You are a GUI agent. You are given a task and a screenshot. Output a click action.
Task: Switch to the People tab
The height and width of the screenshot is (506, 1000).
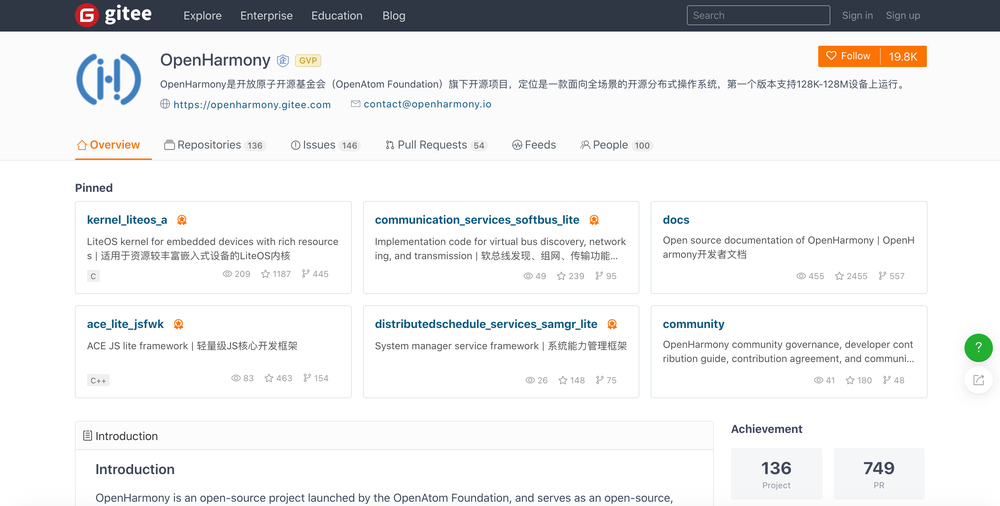(616, 145)
